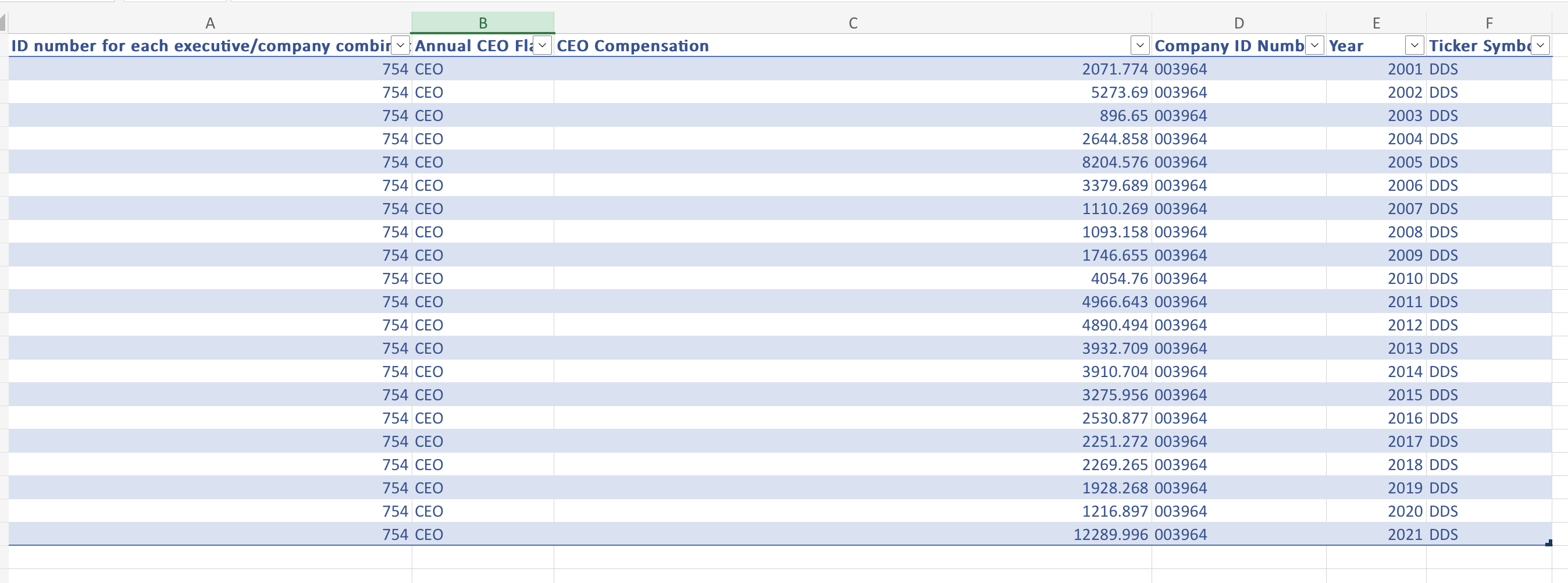
Task: Open filter dropdown for Annual CEO Flag column
Action: click(x=543, y=45)
